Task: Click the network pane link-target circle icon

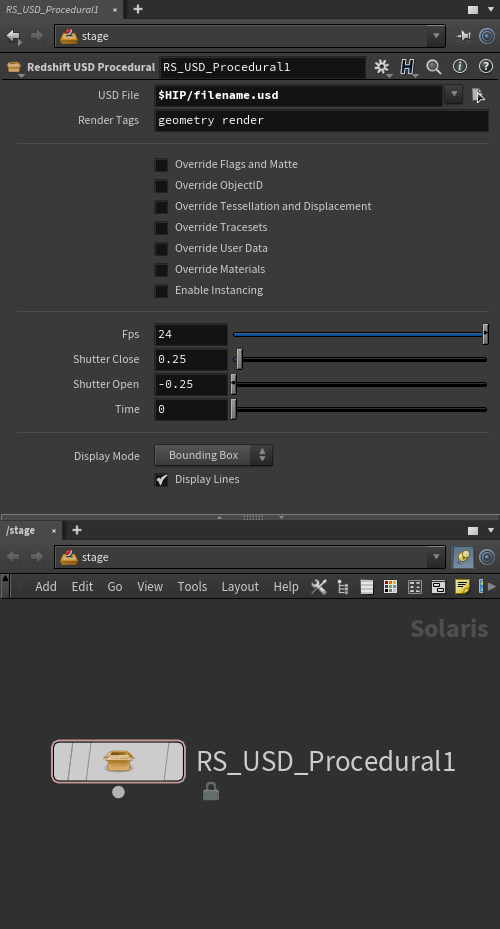Action: (487, 557)
